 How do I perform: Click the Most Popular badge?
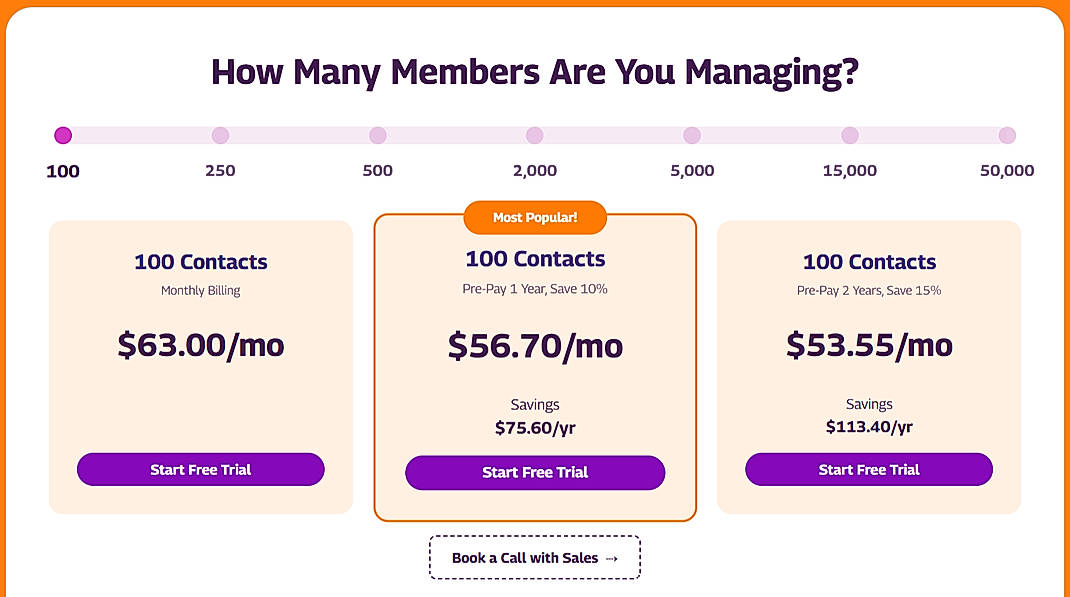click(x=534, y=217)
